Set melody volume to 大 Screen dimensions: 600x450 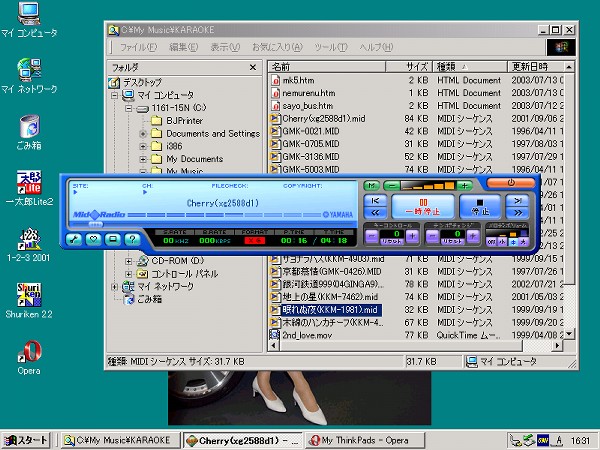pos(523,242)
